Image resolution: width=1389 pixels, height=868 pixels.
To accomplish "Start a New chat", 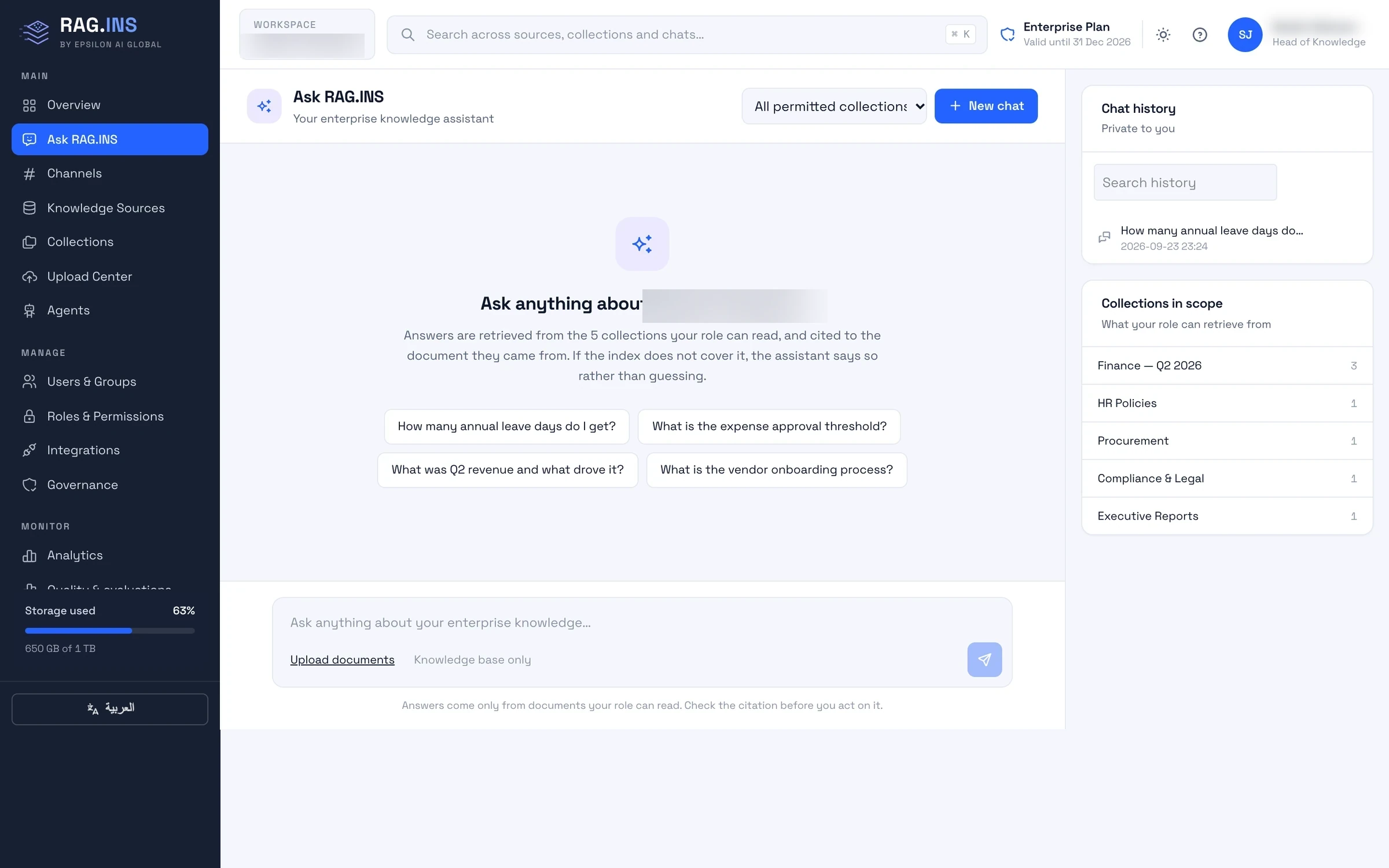I will click(986, 106).
